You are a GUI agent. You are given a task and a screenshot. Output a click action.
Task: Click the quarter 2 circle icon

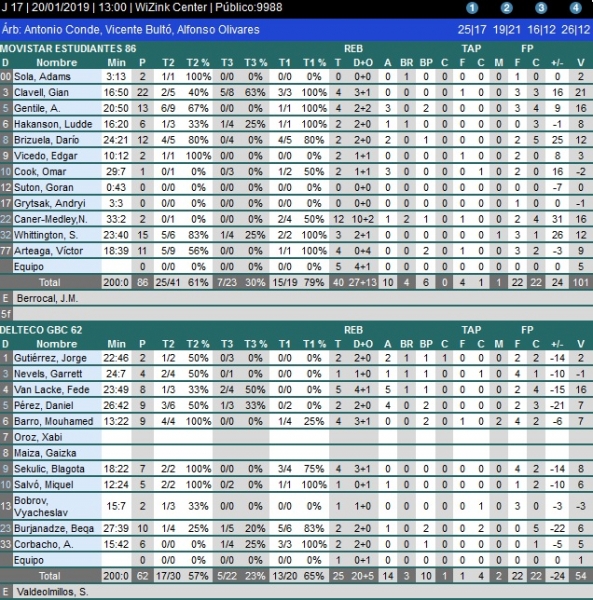click(x=506, y=8)
